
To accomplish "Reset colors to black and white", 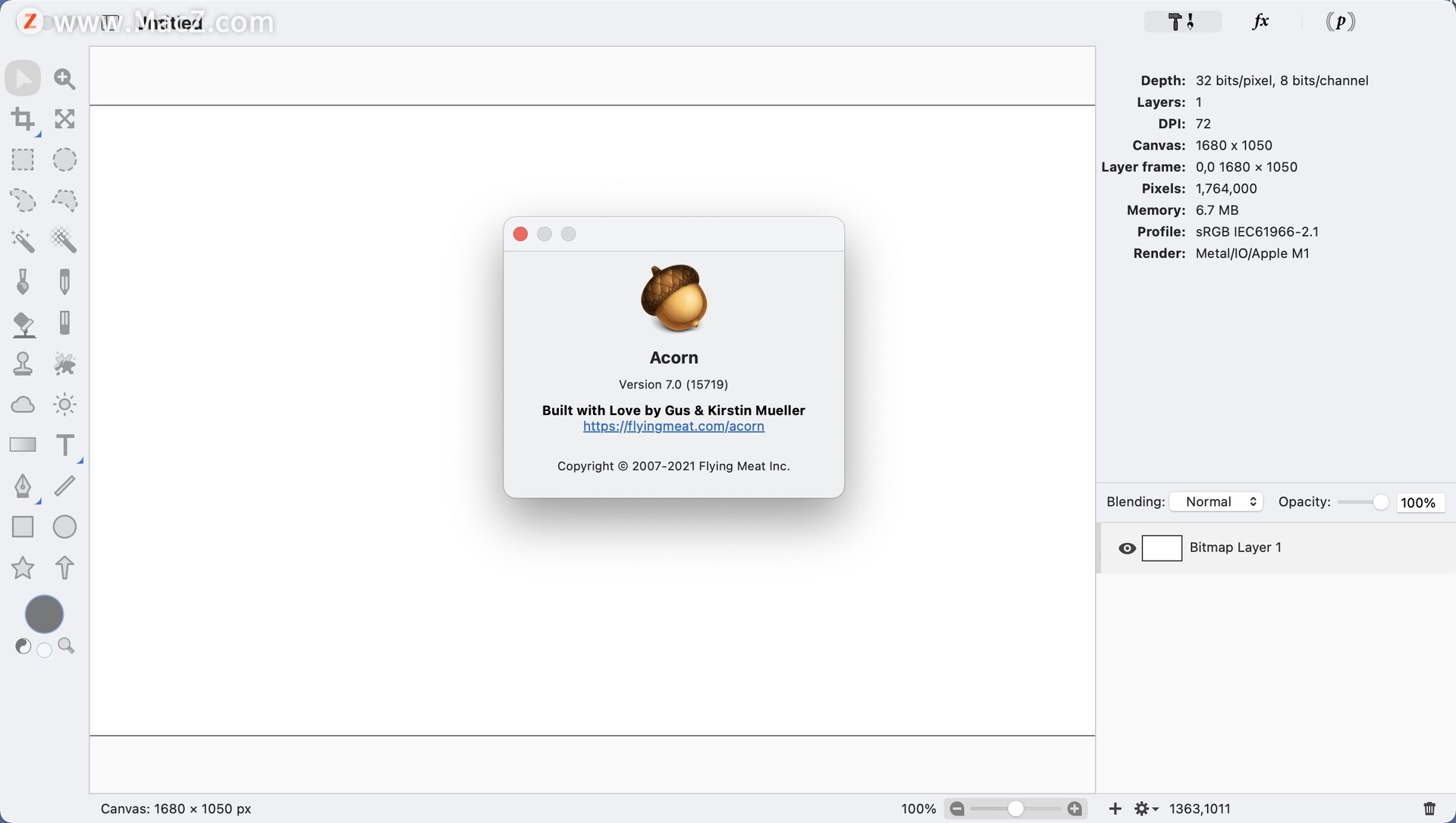I will point(23,646).
